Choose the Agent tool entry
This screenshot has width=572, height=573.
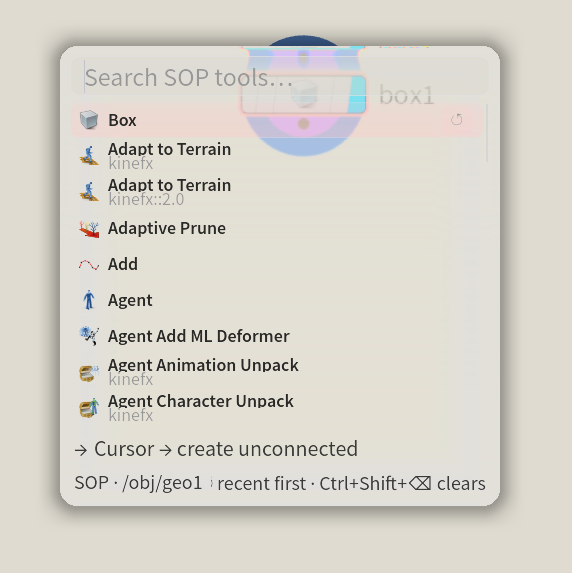coord(277,300)
